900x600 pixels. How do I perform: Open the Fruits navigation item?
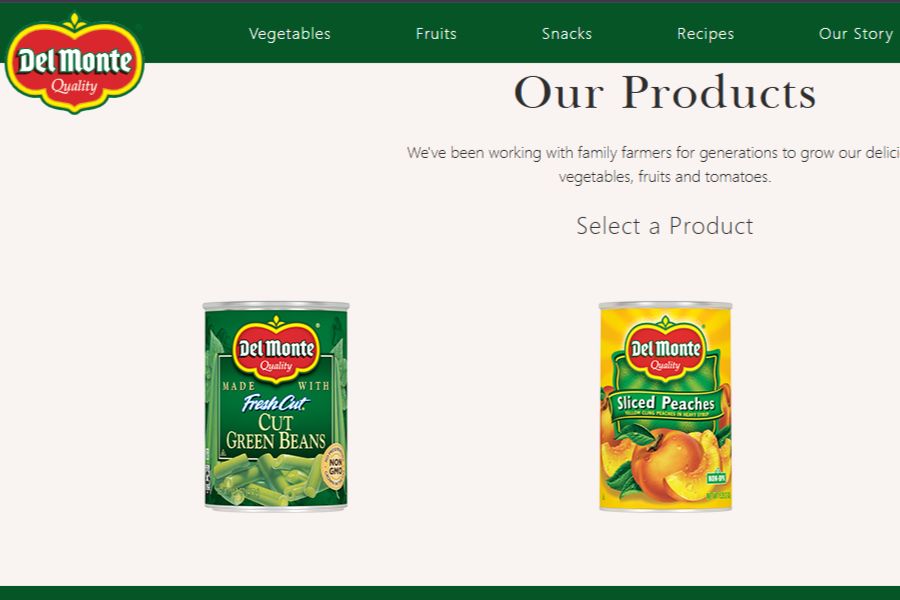436,34
